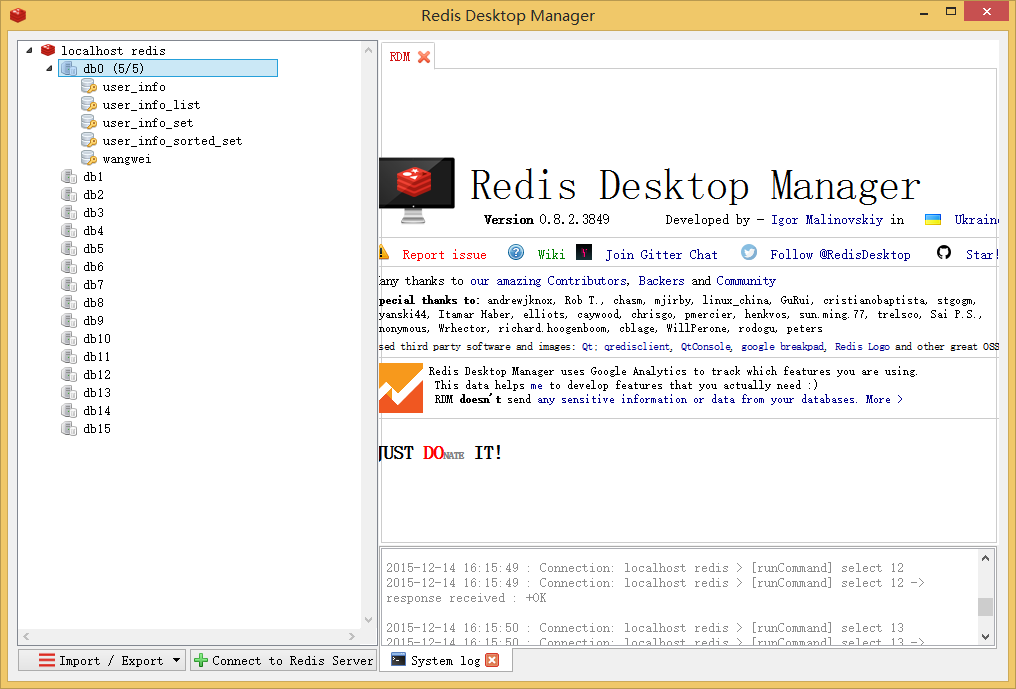The width and height of the screenshot is (1016, 689).
Task: Open the google breakpad link
Action: pos(783,347)
